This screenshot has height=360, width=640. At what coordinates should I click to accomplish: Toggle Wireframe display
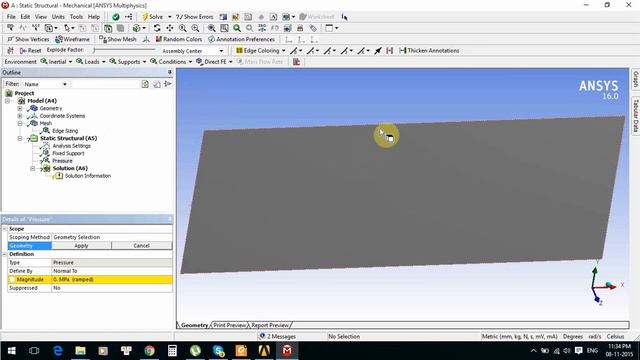(x=72, y=39)
